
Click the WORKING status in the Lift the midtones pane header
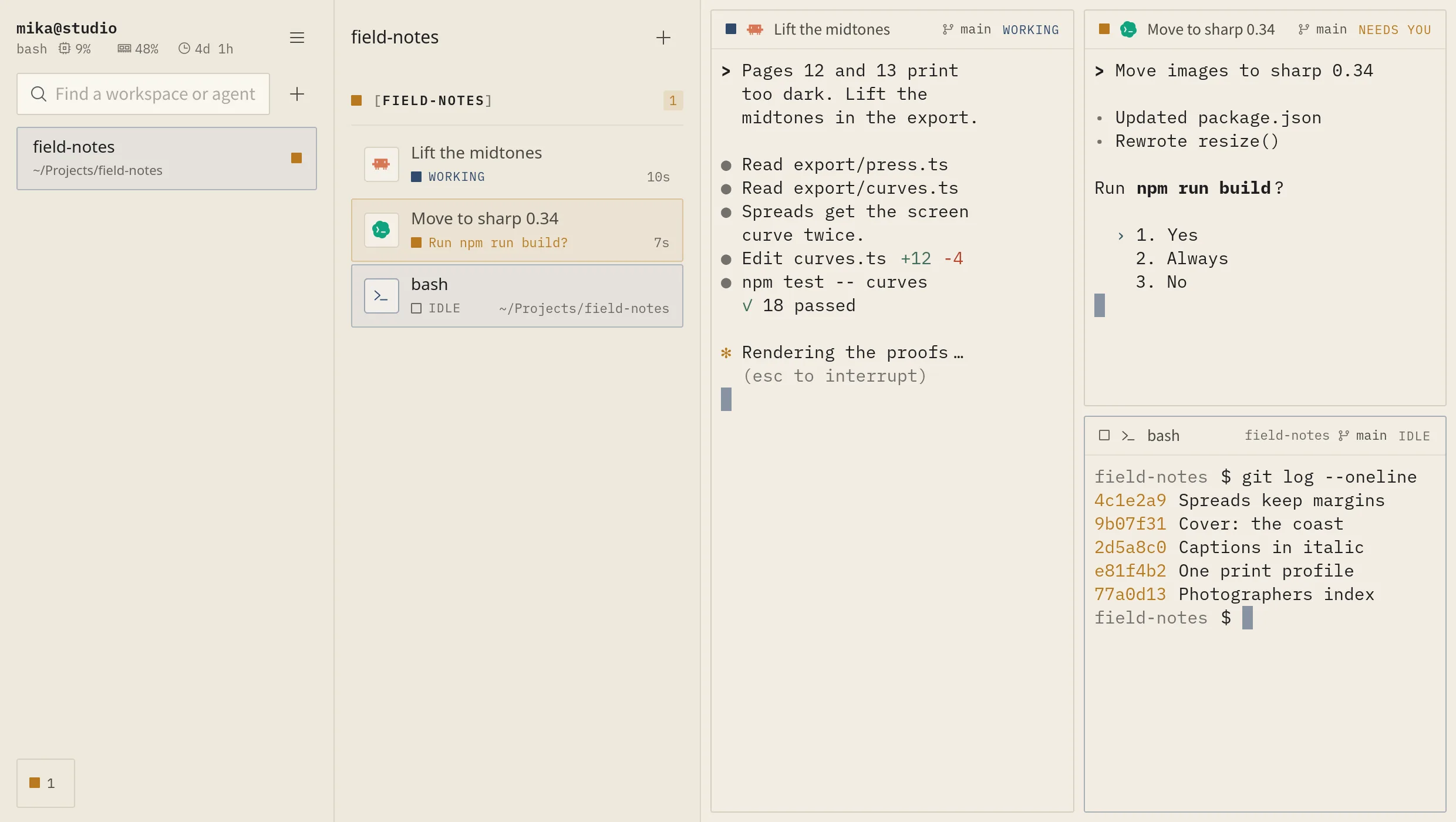1030,30
